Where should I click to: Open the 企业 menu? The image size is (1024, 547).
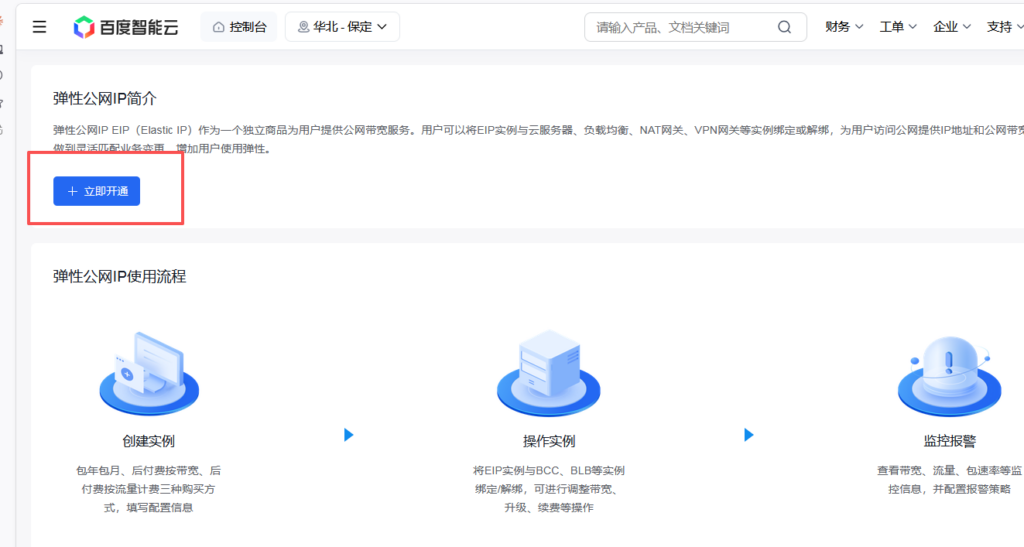coord(952,27)
